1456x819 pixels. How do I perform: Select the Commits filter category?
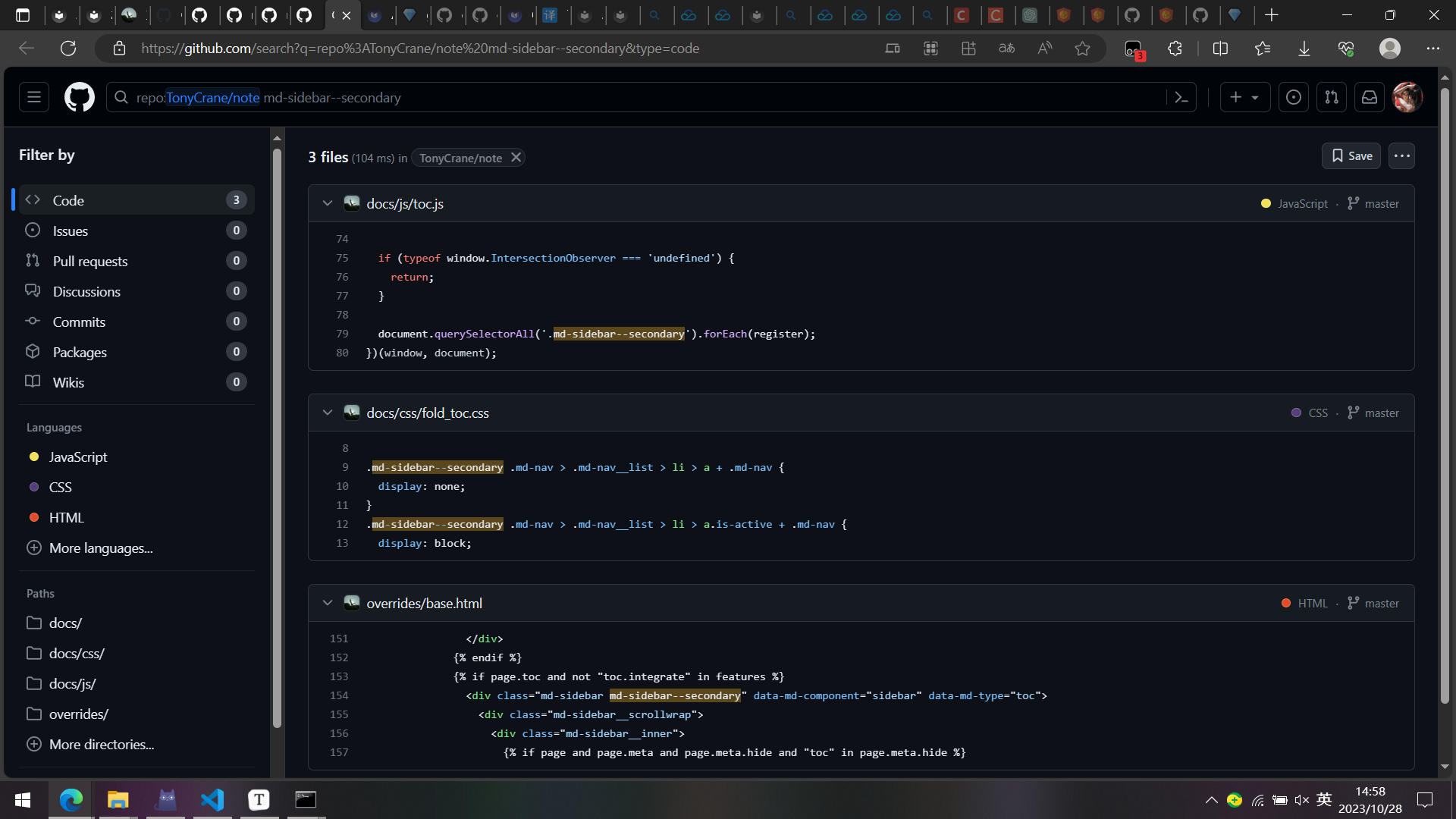click(79, 322)
